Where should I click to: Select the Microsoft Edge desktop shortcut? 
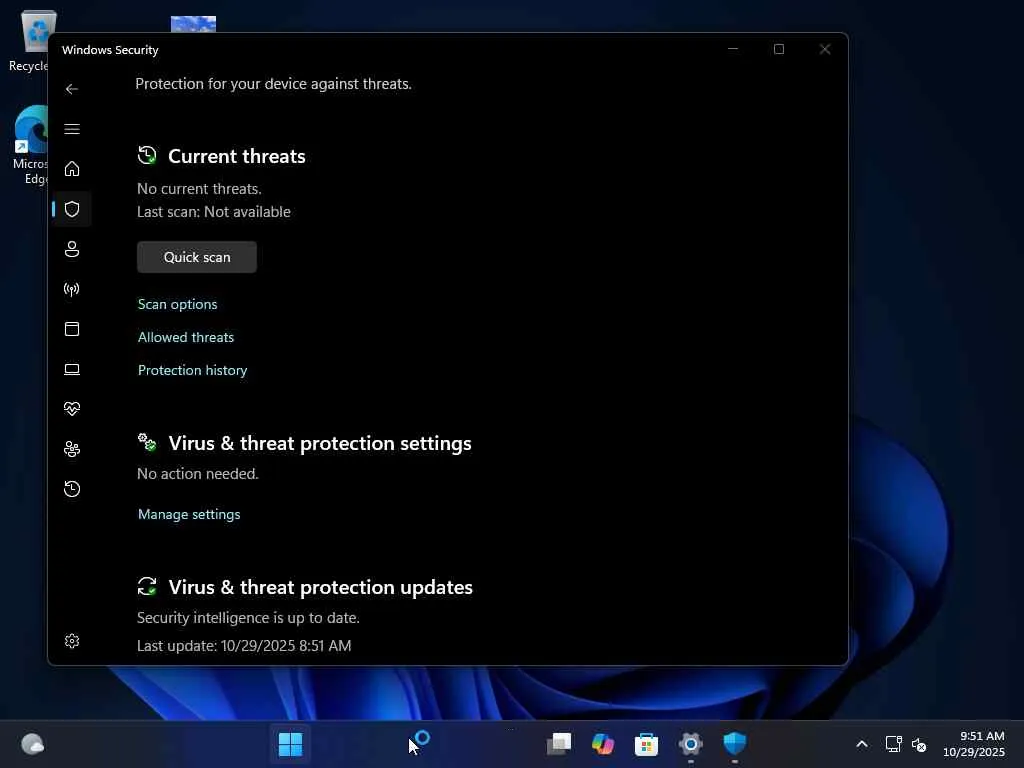[x=29, y=145]
